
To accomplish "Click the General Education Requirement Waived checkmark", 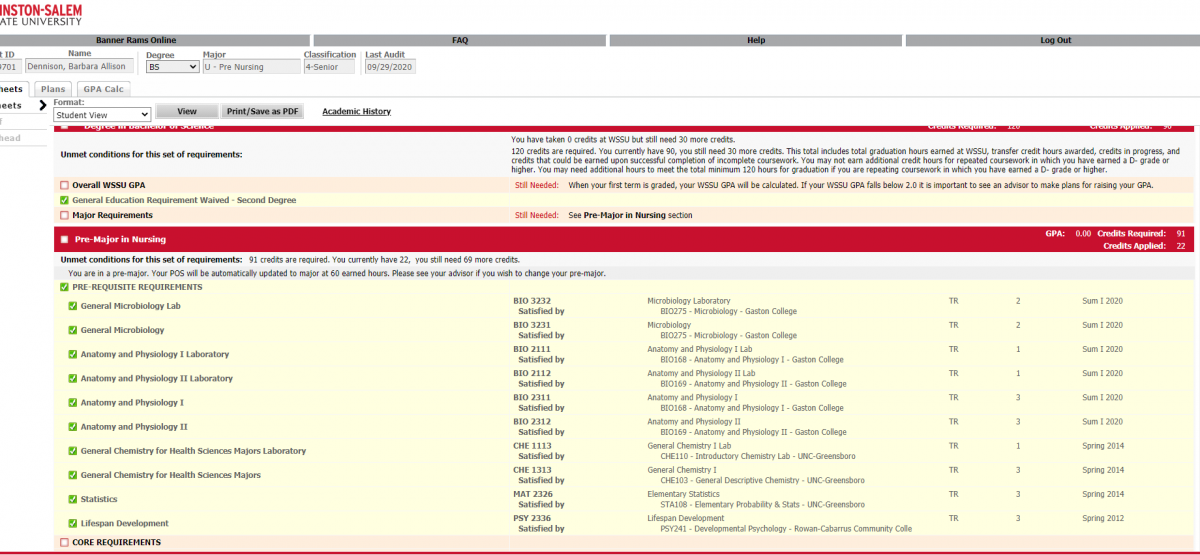I will click(x=64, y=200).
